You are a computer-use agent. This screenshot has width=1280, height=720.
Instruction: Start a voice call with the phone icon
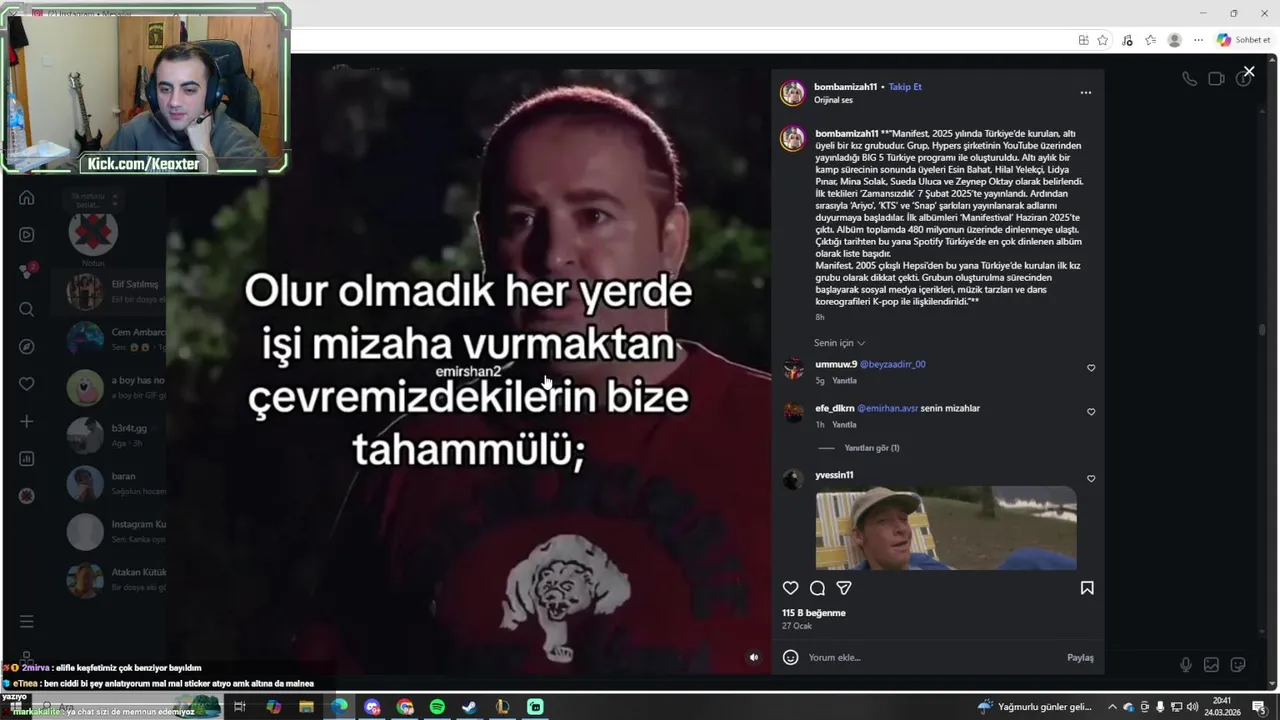pyautogui.click(x=1189, y=79)
